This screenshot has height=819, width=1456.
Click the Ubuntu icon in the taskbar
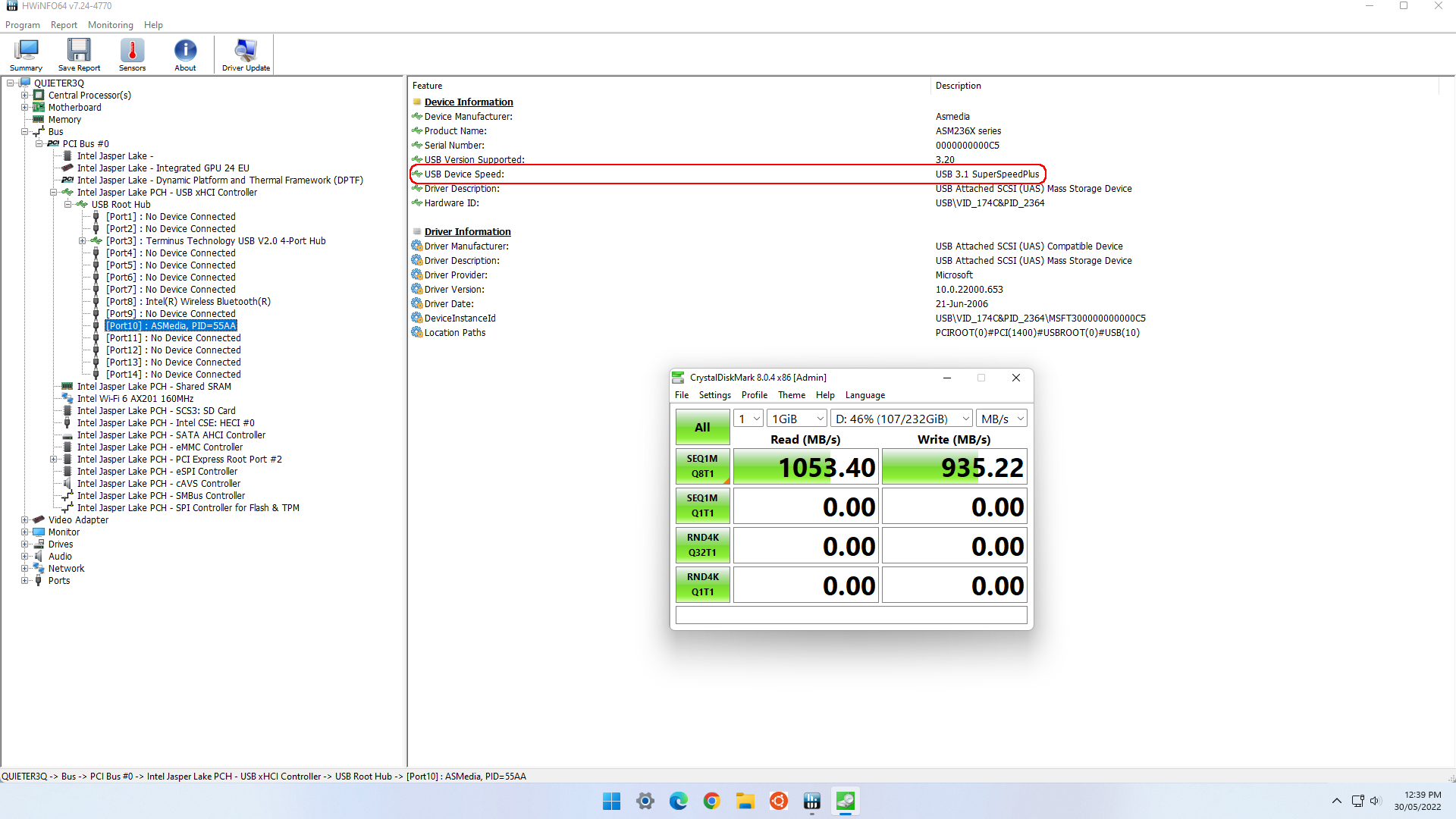pyautogui.click(x=778, y=801)
